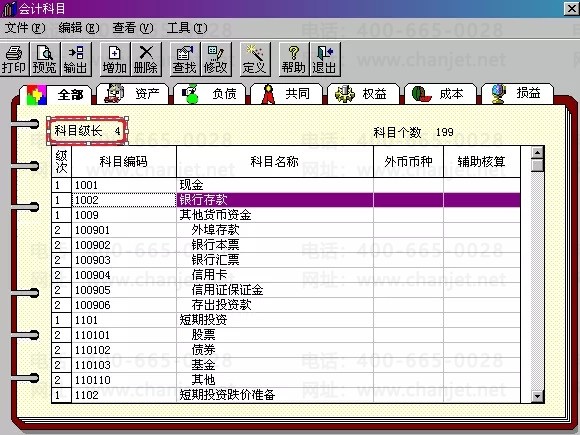Viewport: 580px width, 435px height.
Task: Open the 文件 menu
Action: click(25, 28)
